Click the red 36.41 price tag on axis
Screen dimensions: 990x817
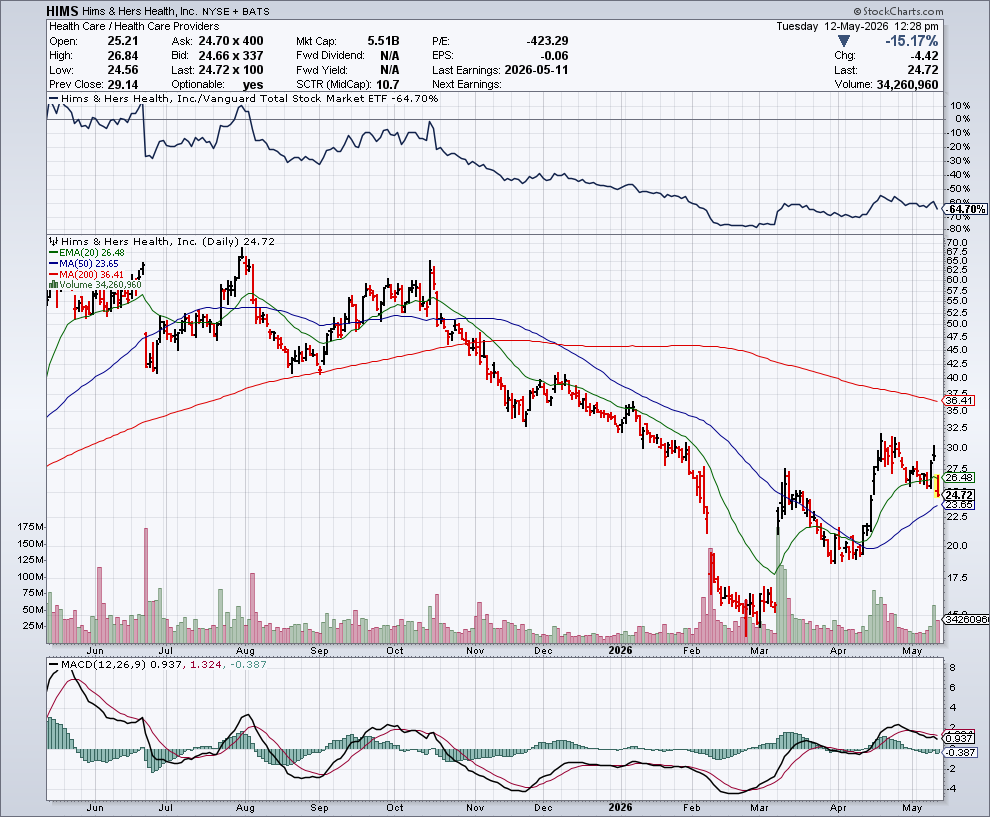pos(959,400)
